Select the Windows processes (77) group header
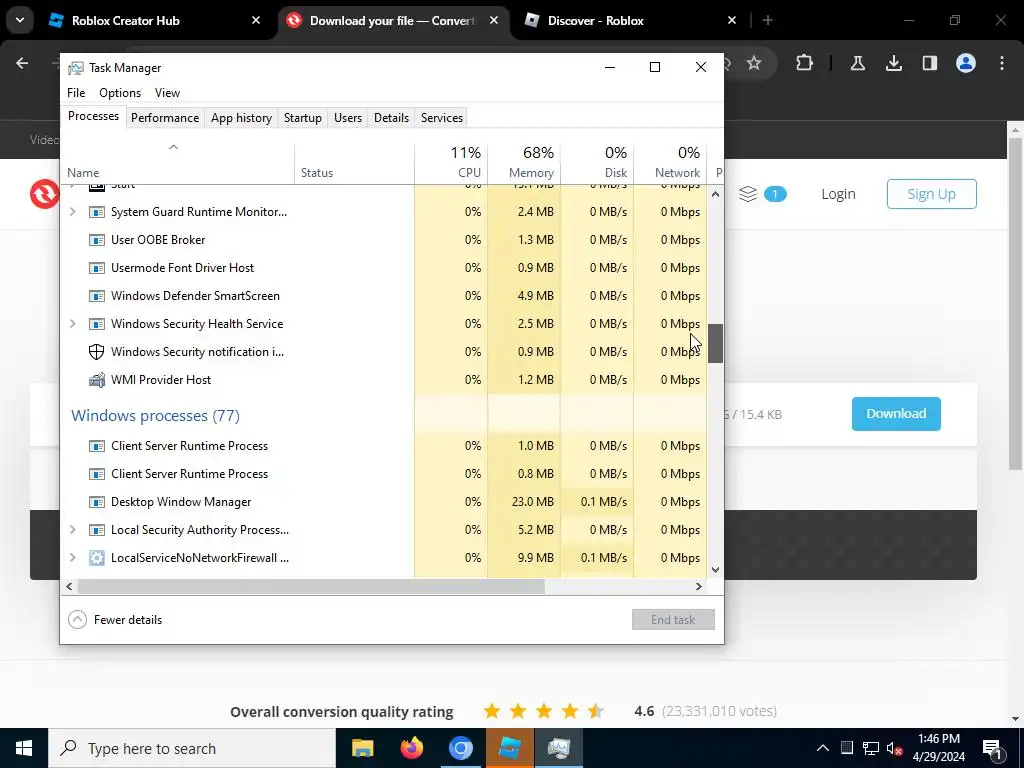This screenshot has height=768, width=1024. pyautogui.click(x=155, y=415)
